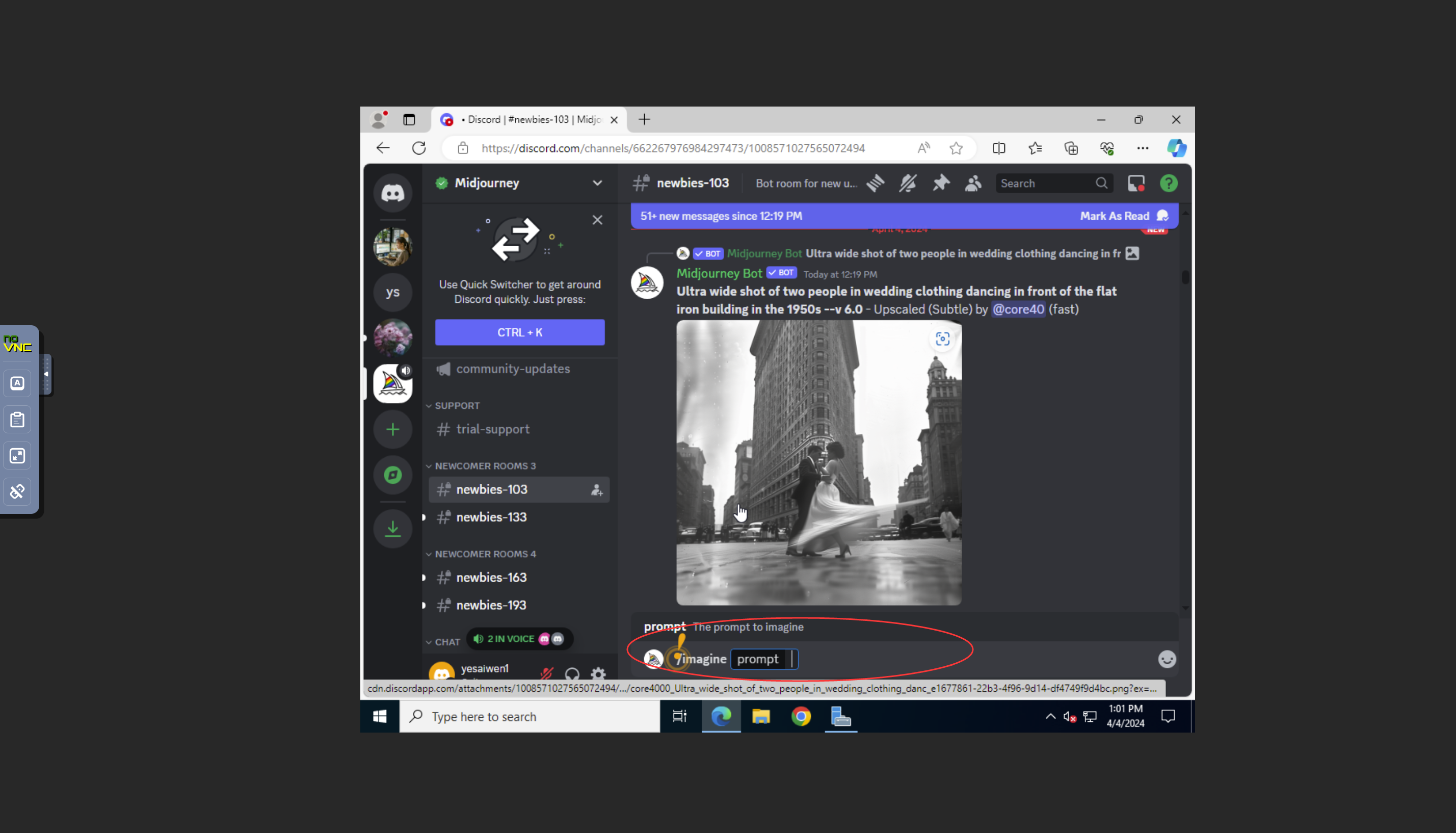
Task: Click the generated wedding dance image thumbnail
Action: (819, 463)
